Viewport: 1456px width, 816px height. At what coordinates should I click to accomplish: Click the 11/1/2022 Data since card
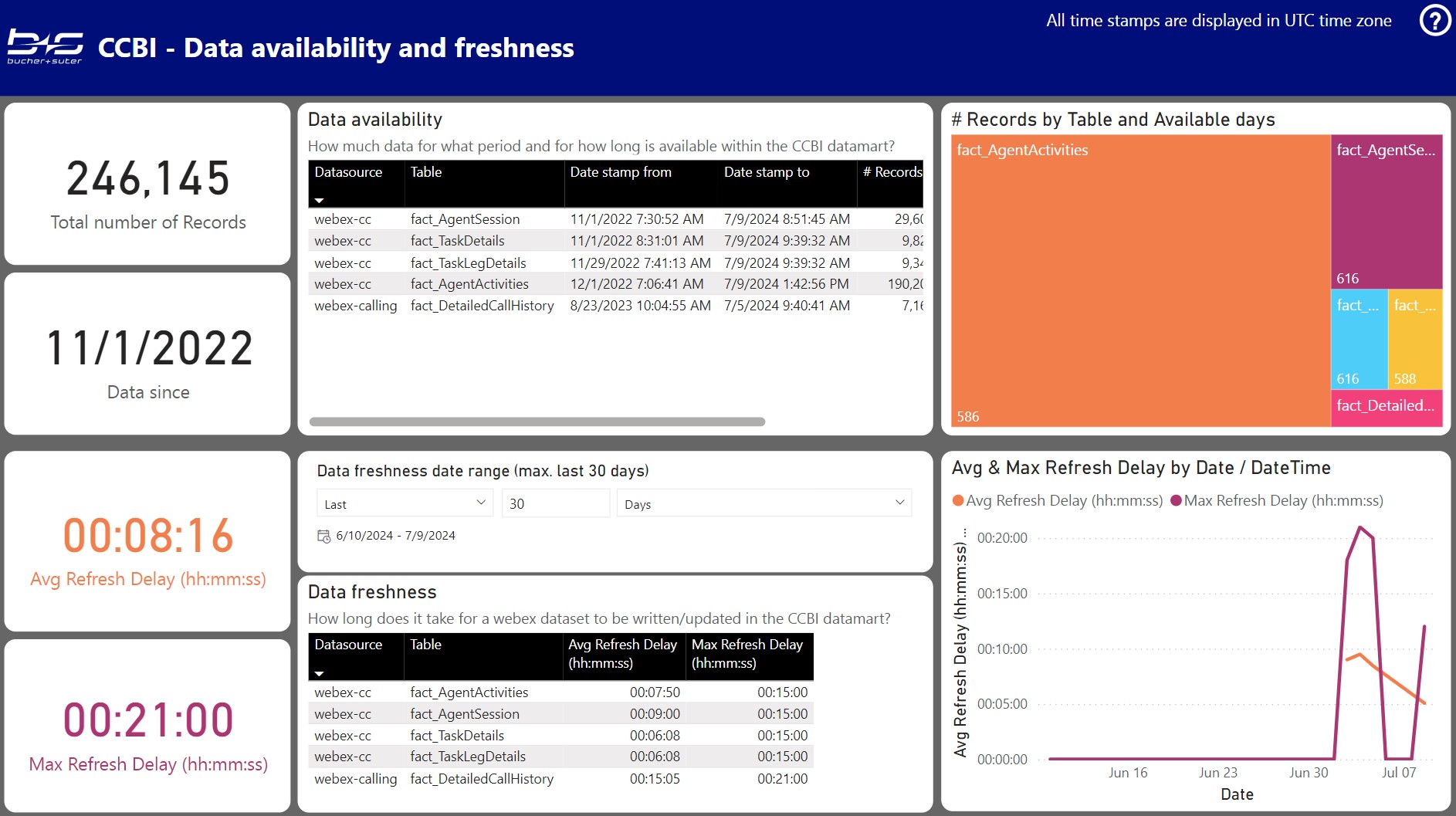tap(147, 354)
